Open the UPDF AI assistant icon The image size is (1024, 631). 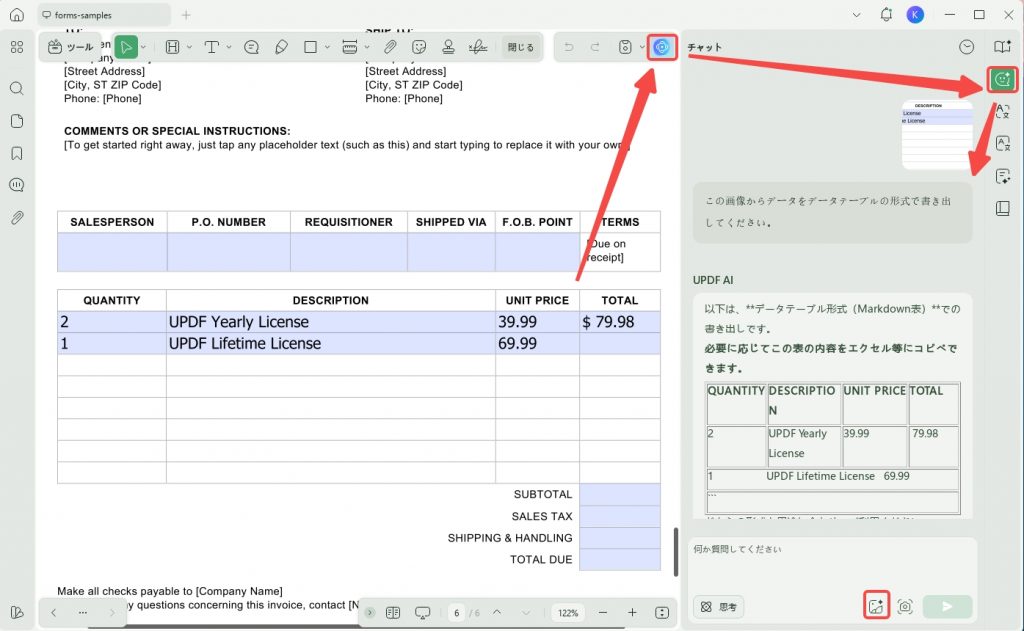point(662,47)
